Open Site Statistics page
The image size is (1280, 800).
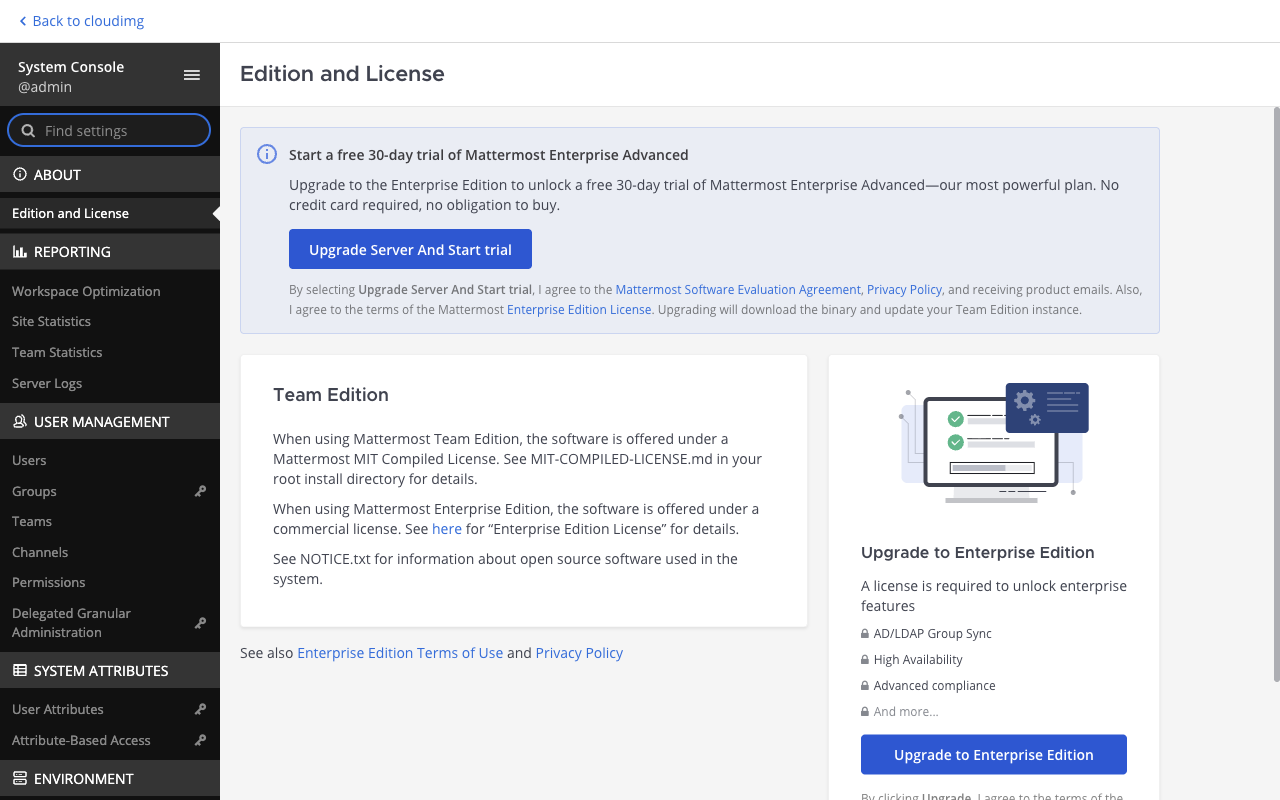[51, 321]
